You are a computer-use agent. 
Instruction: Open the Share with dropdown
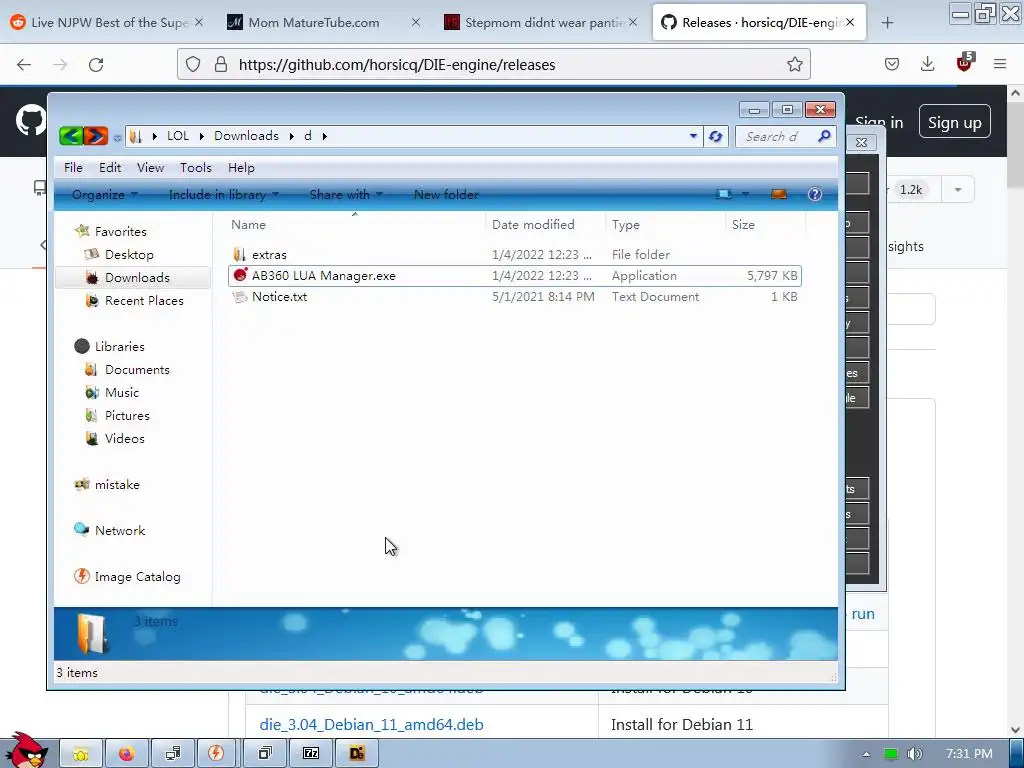346,195
